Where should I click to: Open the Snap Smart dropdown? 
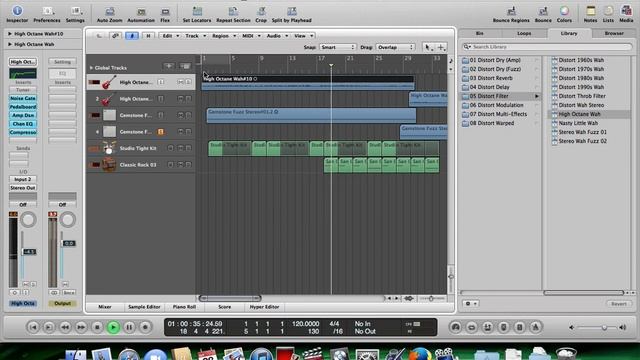338,47
